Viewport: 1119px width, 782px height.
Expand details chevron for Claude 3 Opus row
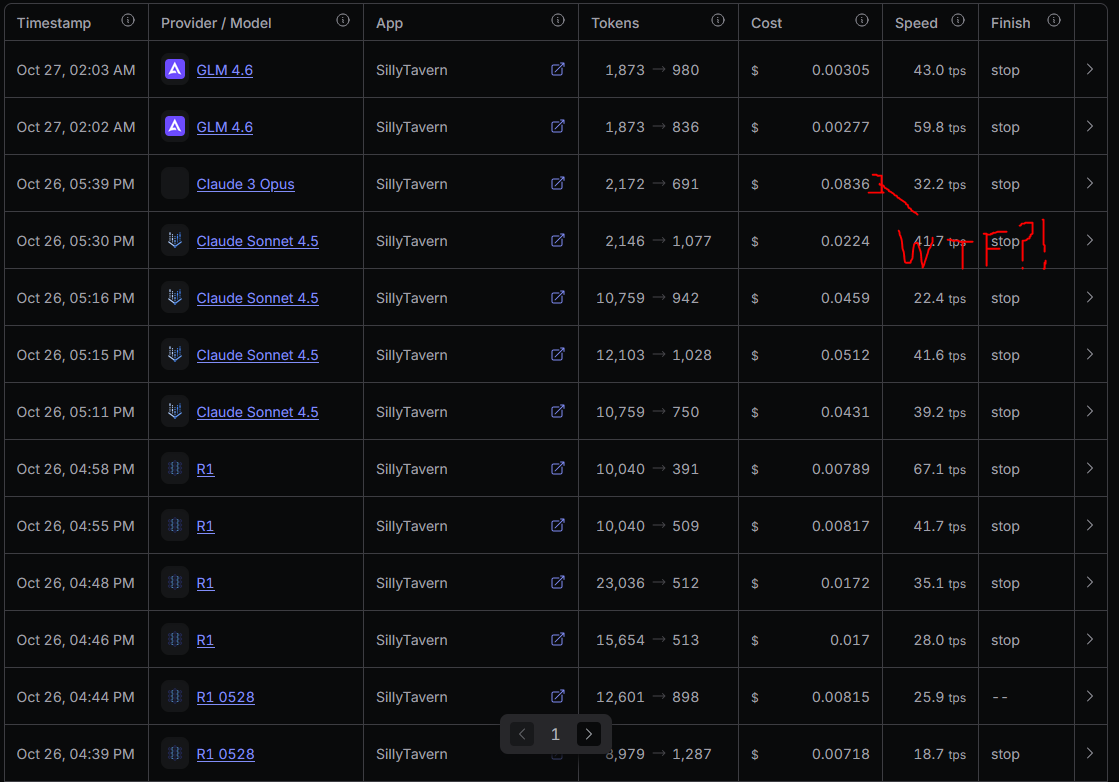(1090, 183)
